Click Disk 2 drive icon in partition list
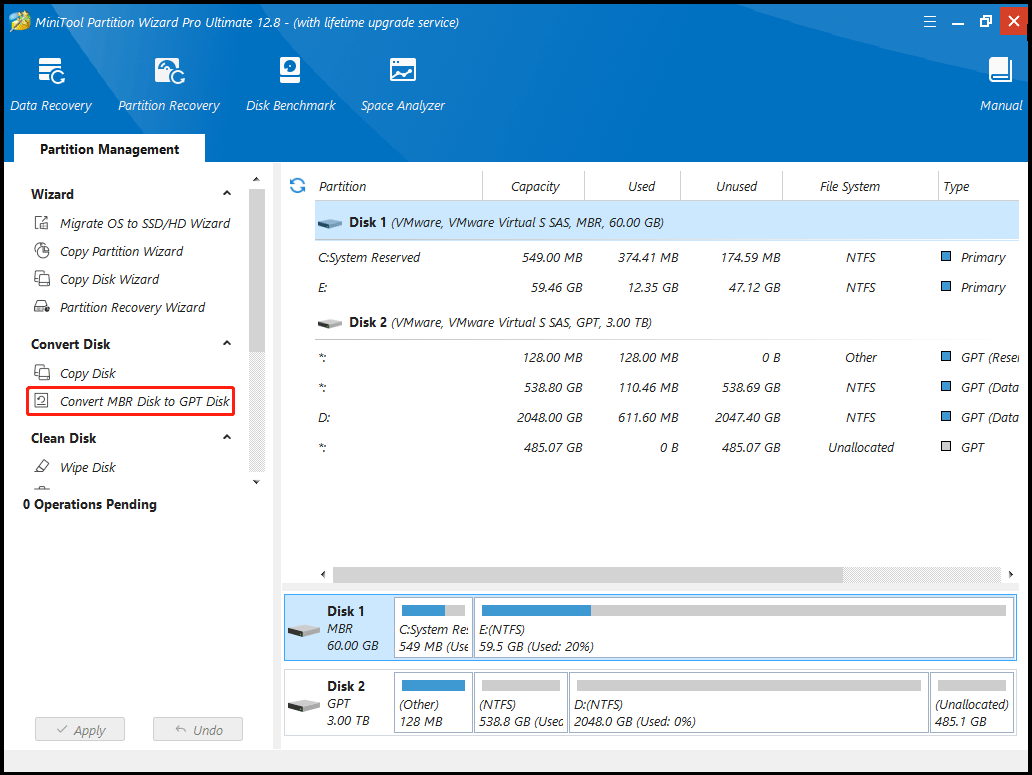This screenshot has height=775, width=1032. point(329,324)
